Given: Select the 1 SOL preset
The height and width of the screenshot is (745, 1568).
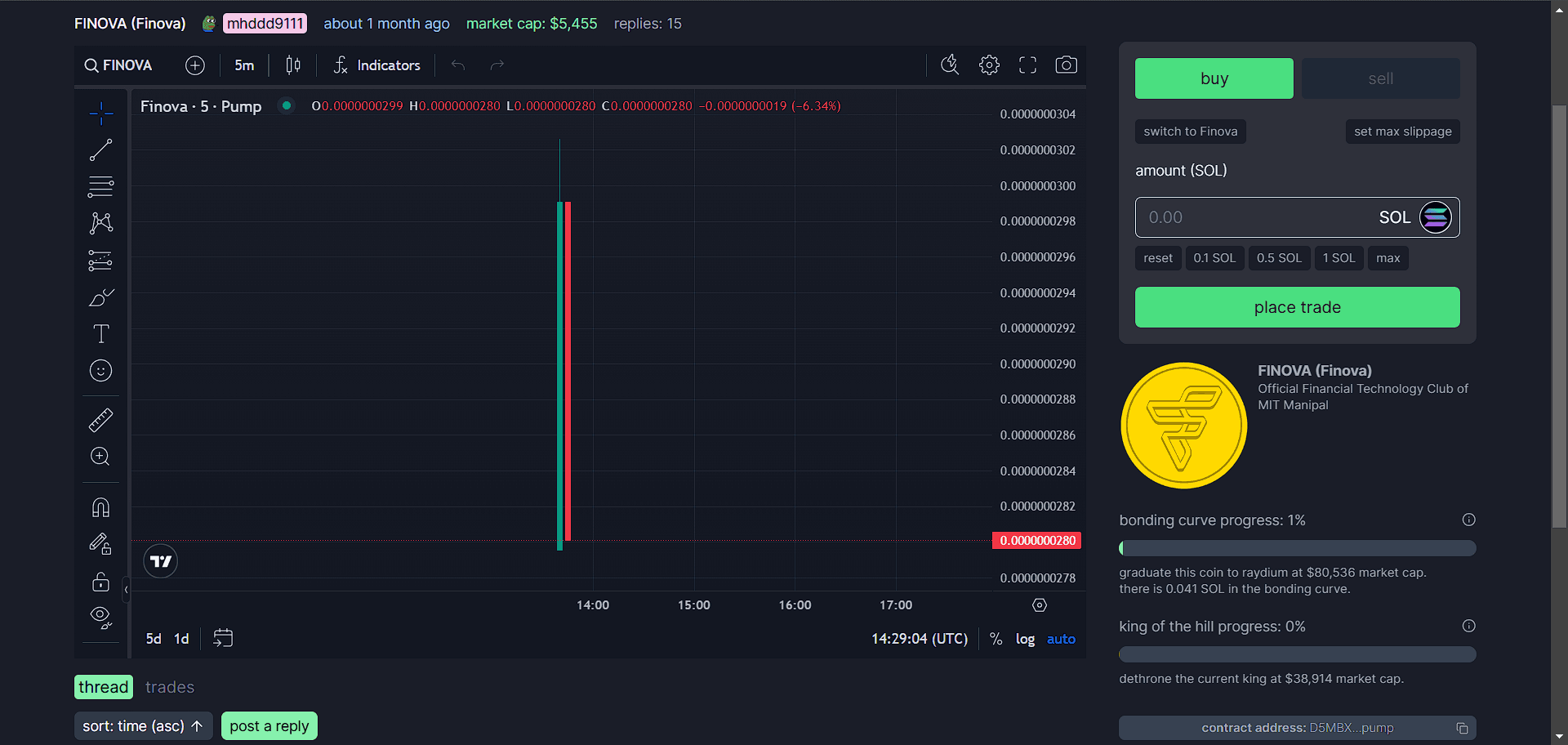Looking at the screenshot, I should click(1339, 258).
